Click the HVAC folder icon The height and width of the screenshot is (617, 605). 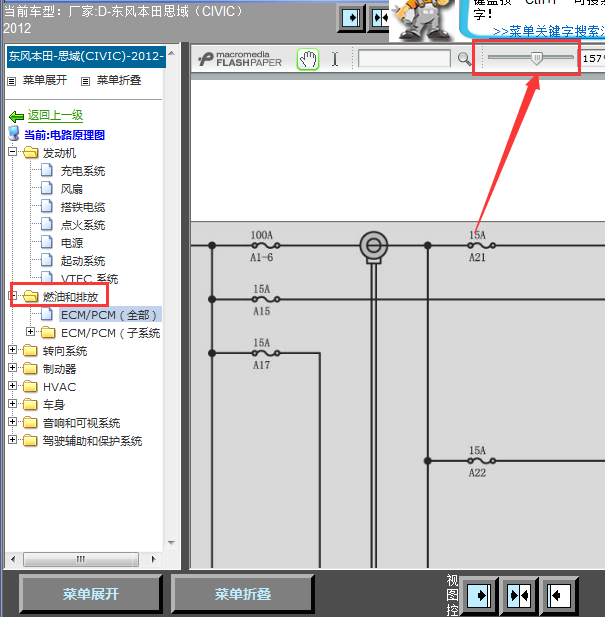[30, 386]
